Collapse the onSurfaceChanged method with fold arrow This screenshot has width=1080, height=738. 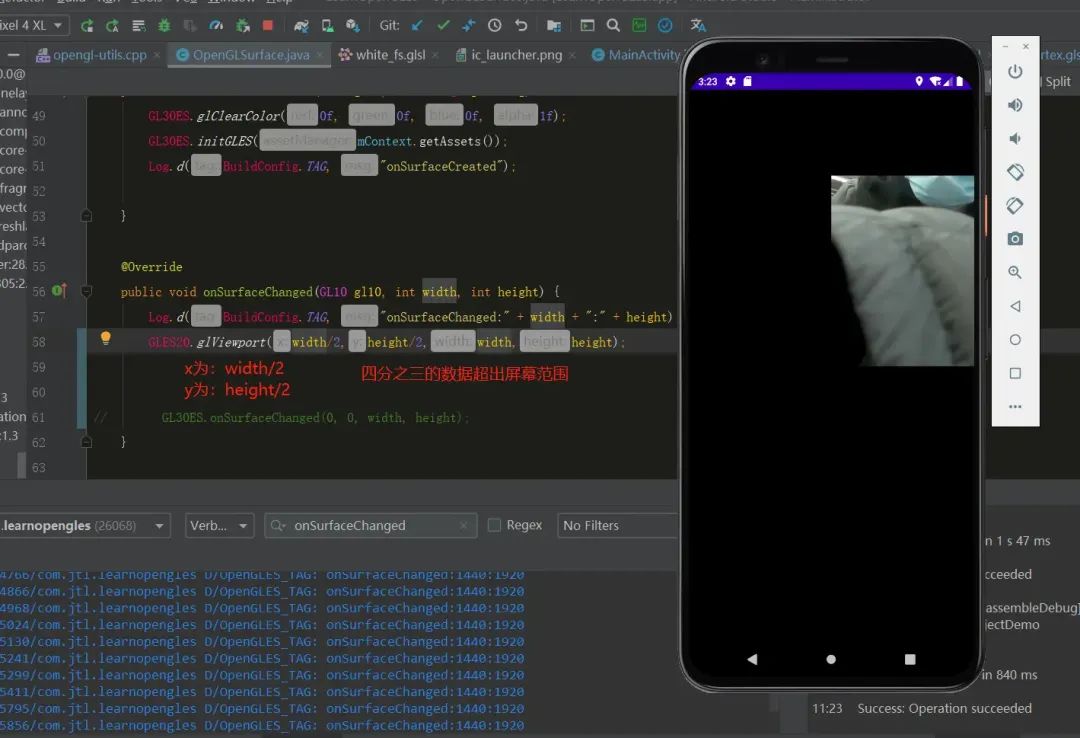86,291
